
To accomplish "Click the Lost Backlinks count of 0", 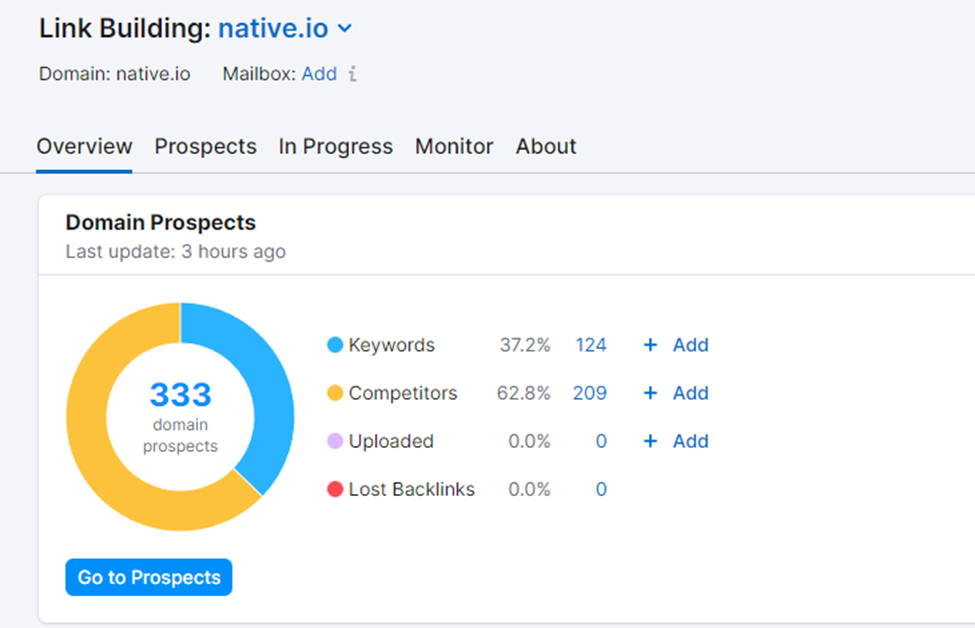I will tap(601, 489).
